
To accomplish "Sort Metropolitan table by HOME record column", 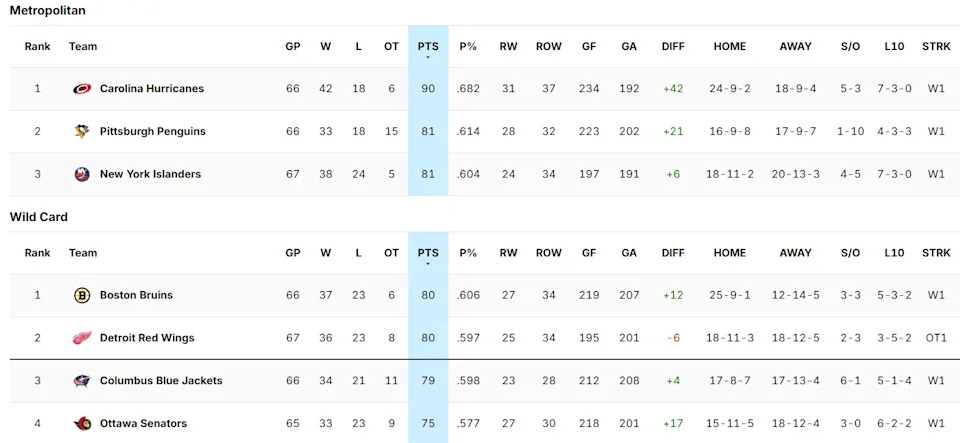I will tap(730, 46).
